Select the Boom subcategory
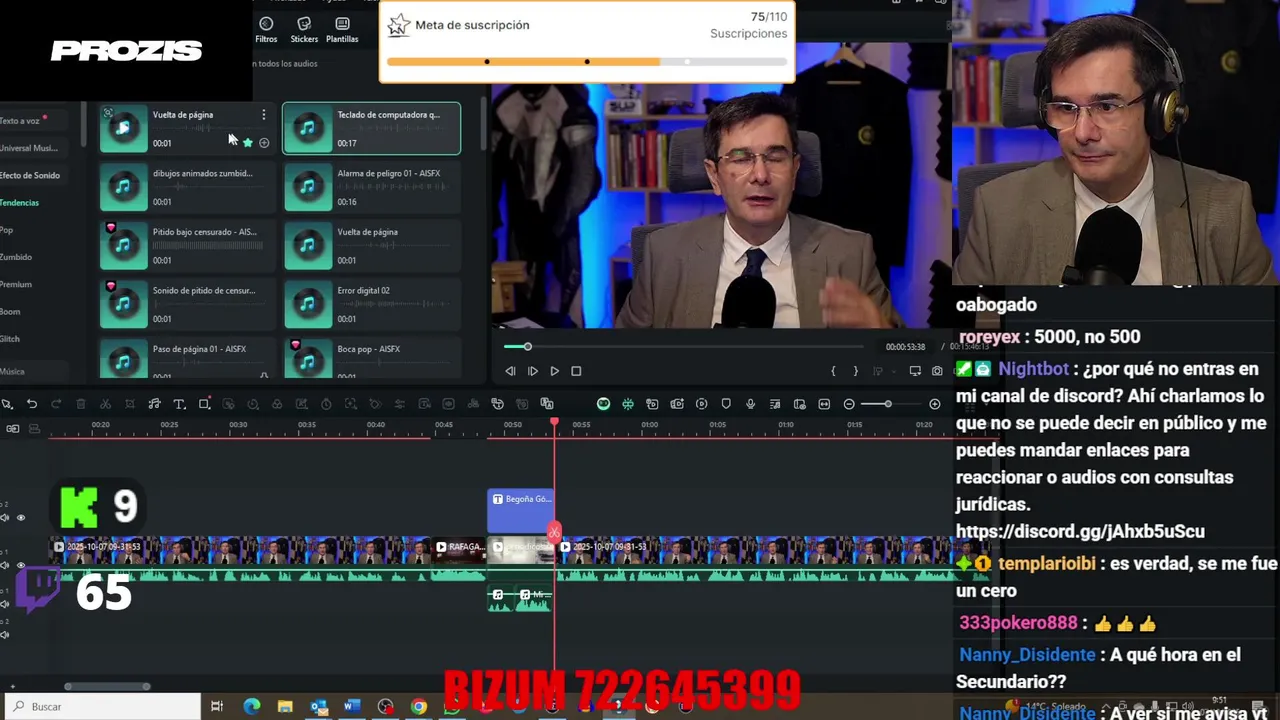Viewport: 1280px width, 720px height. tap(10, 311)
